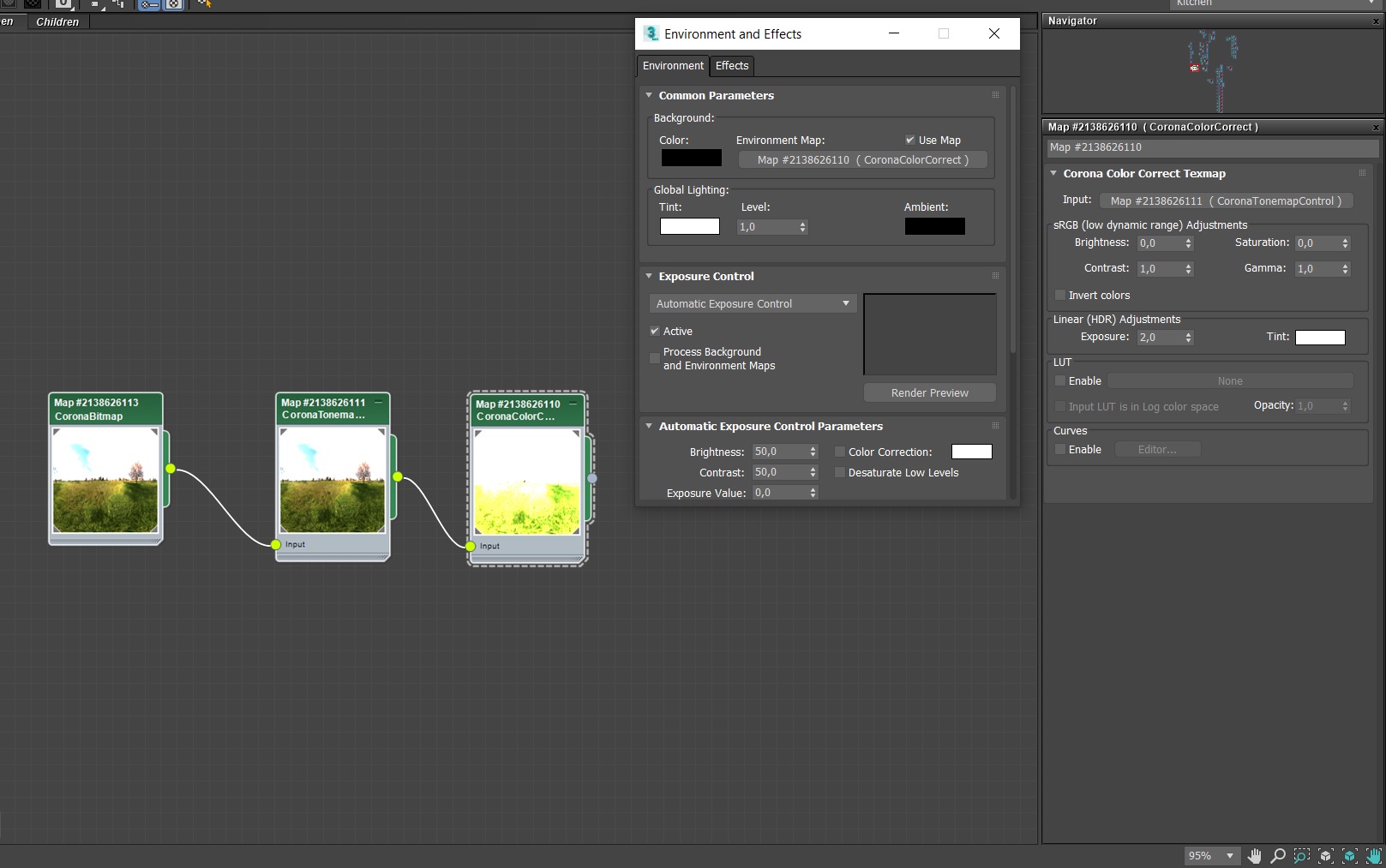Select the Pan hand tool
1386x868 pixels.
1254,855
